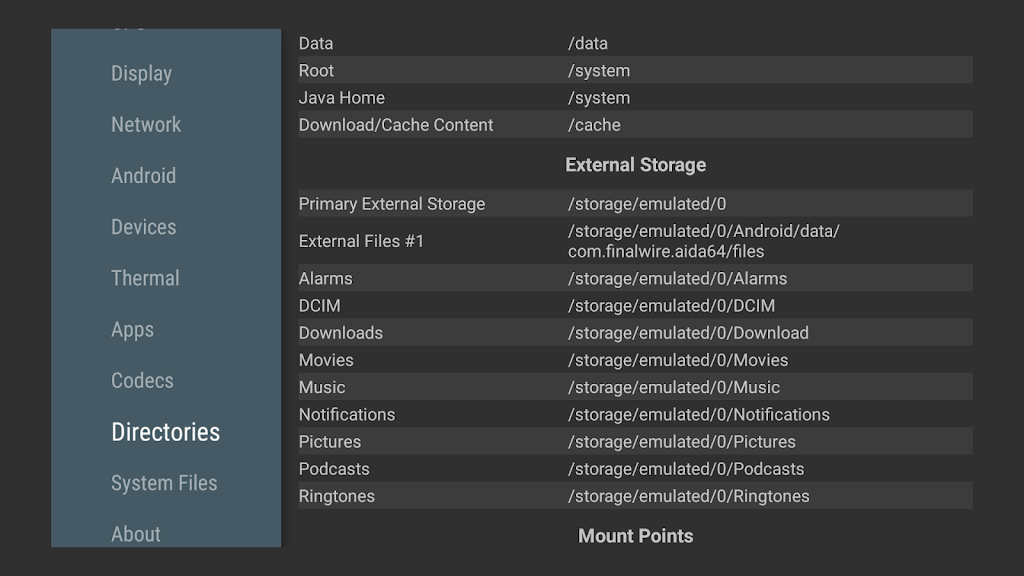1024x576 pixels.
Task: Open the Codecs list
Action: [x=142, y=381]
